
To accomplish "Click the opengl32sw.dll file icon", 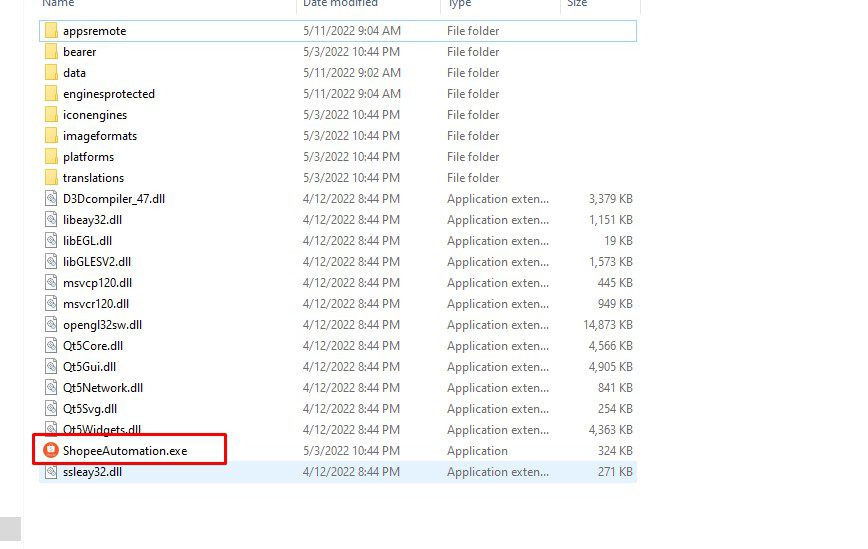I will (x=51, y=325).
